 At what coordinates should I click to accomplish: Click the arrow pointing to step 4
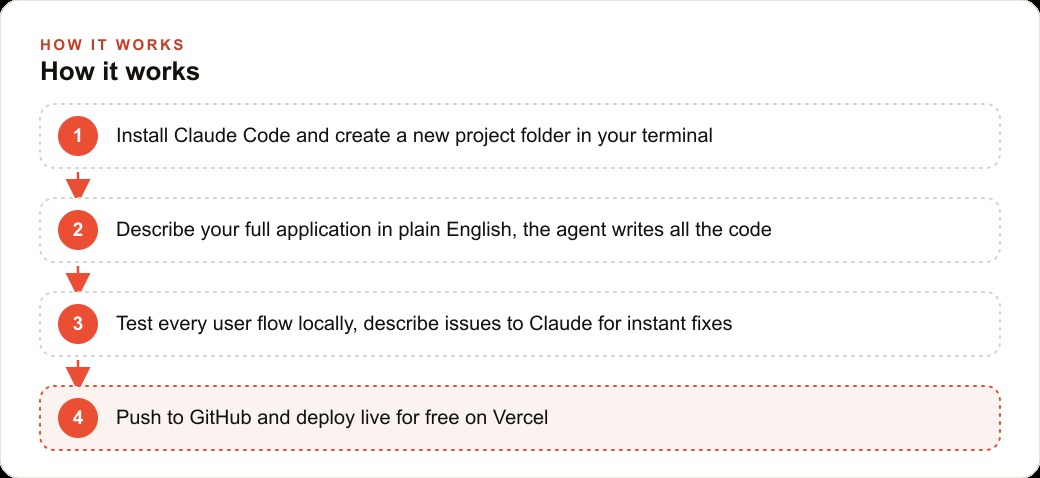click(78, 373)
